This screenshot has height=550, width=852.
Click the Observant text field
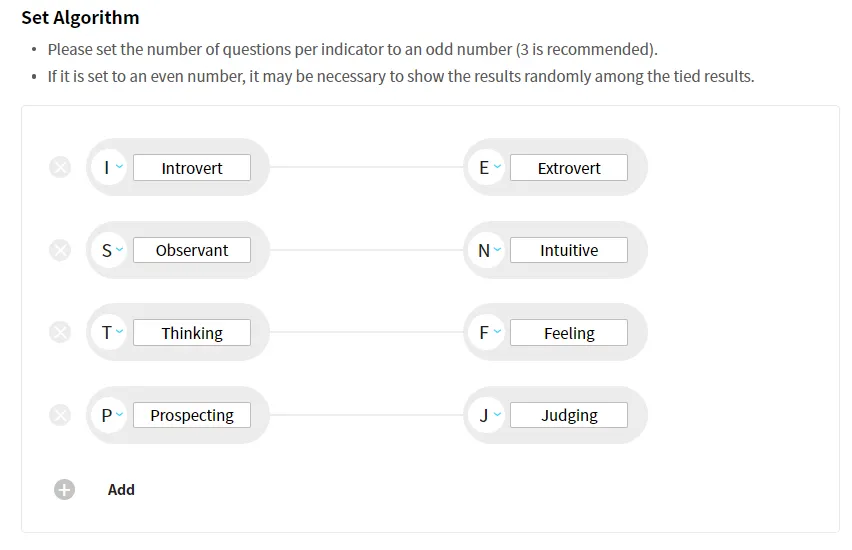[192, 250]
